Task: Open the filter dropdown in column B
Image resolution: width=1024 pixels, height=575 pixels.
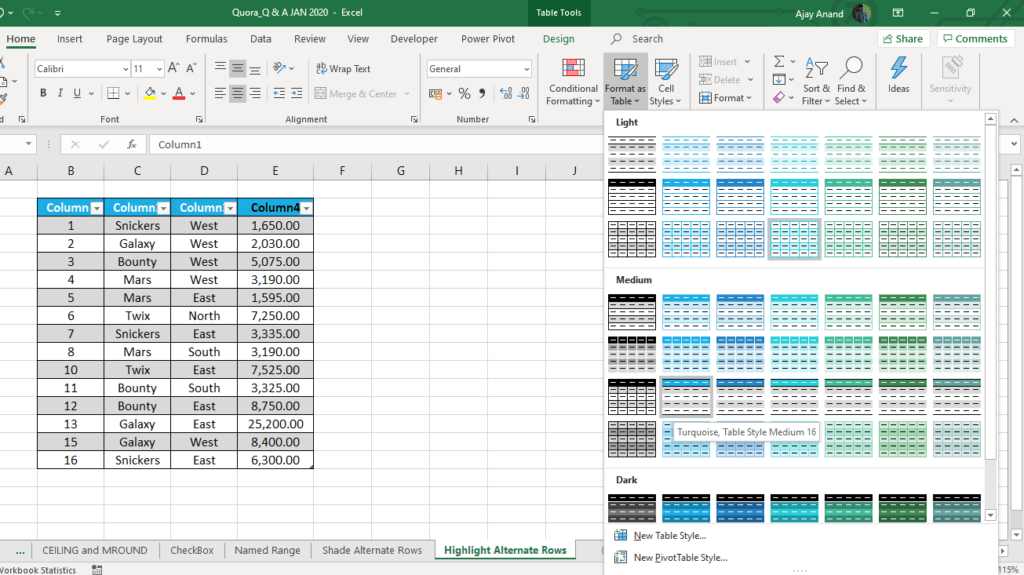Action: [x=97, y=208]
